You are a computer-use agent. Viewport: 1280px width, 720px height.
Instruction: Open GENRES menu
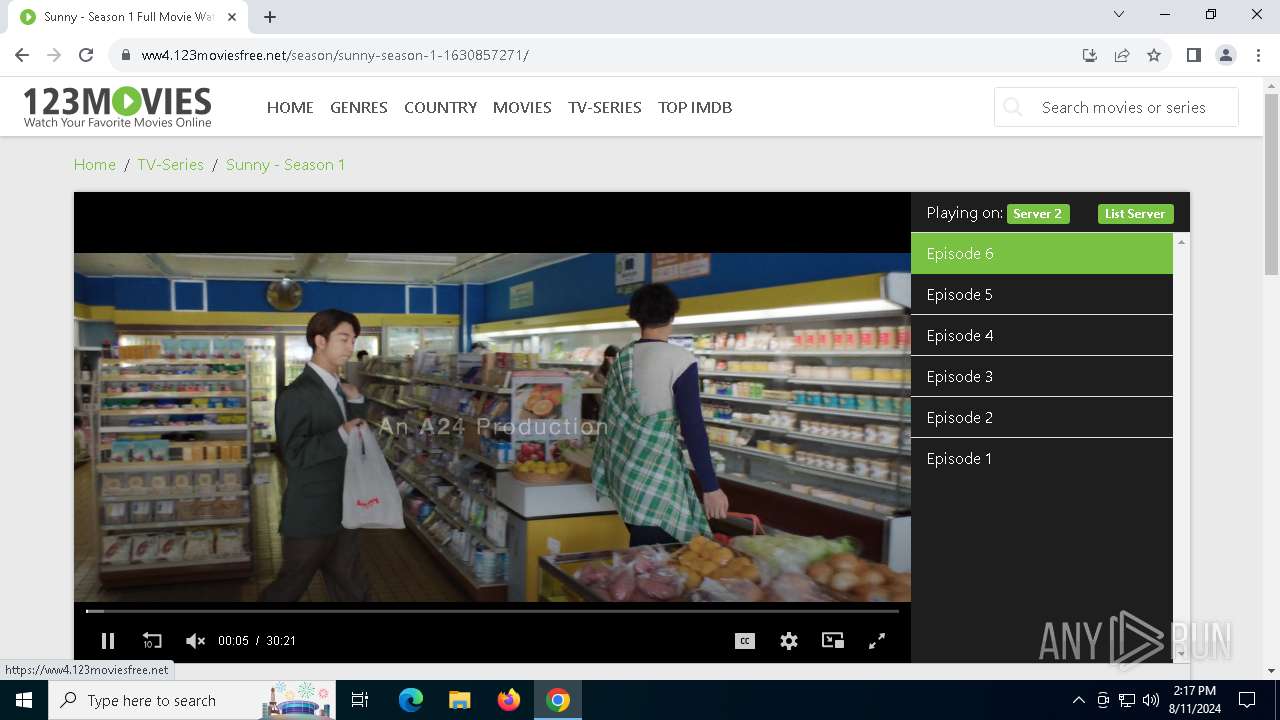tap(359, 107)
